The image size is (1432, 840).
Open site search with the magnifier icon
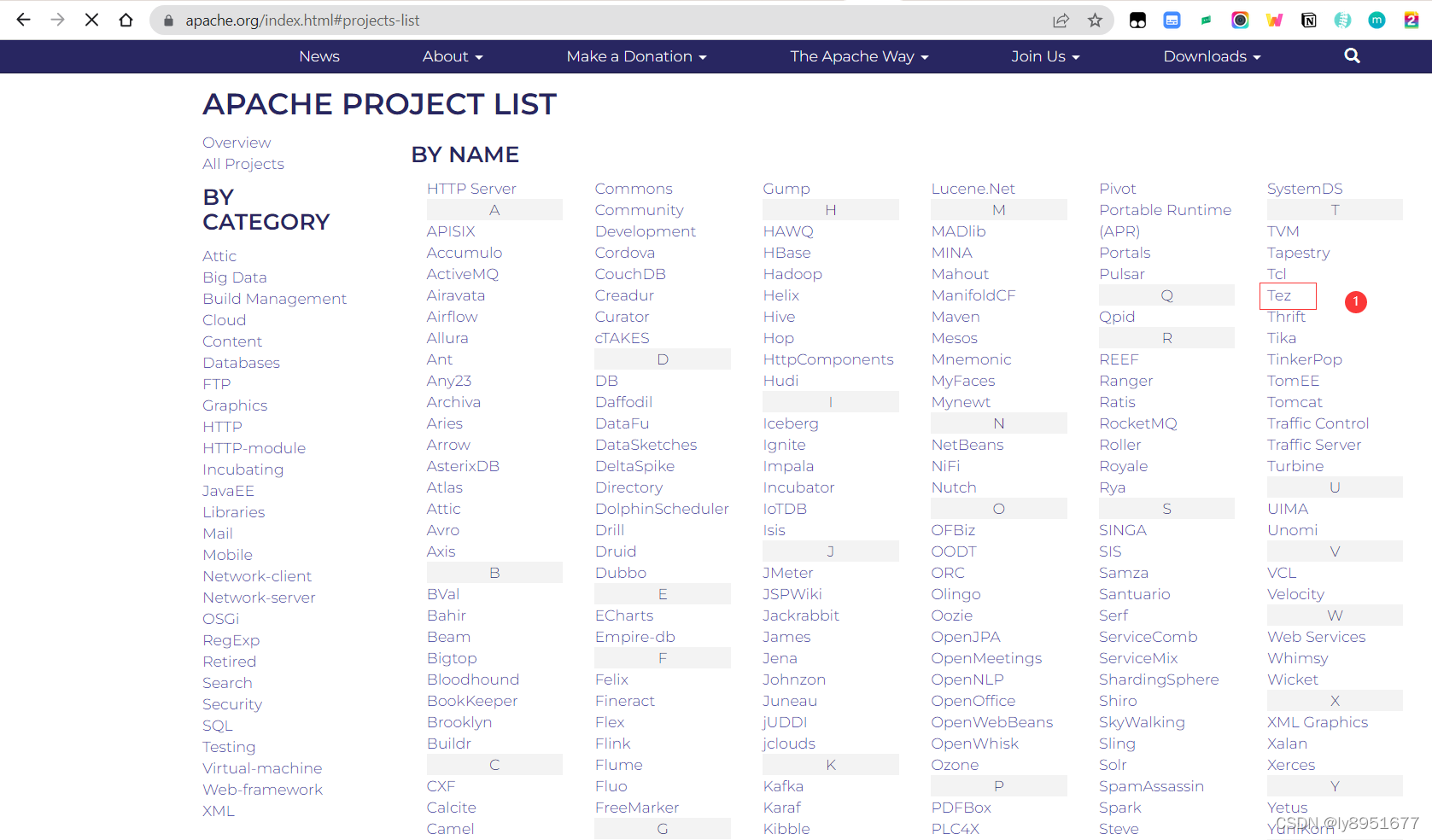(x=1352, y=55)
